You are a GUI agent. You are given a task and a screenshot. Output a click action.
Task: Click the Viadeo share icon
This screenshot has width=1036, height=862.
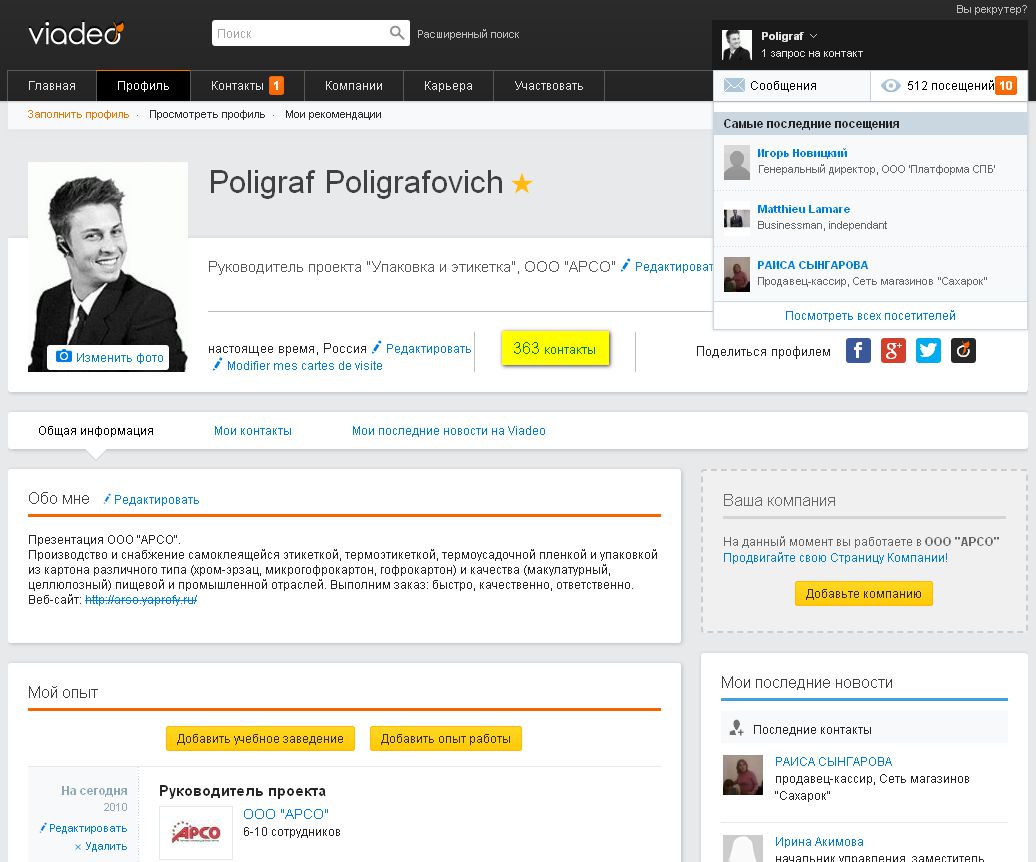pyautogui.click(x=963, y=351)
